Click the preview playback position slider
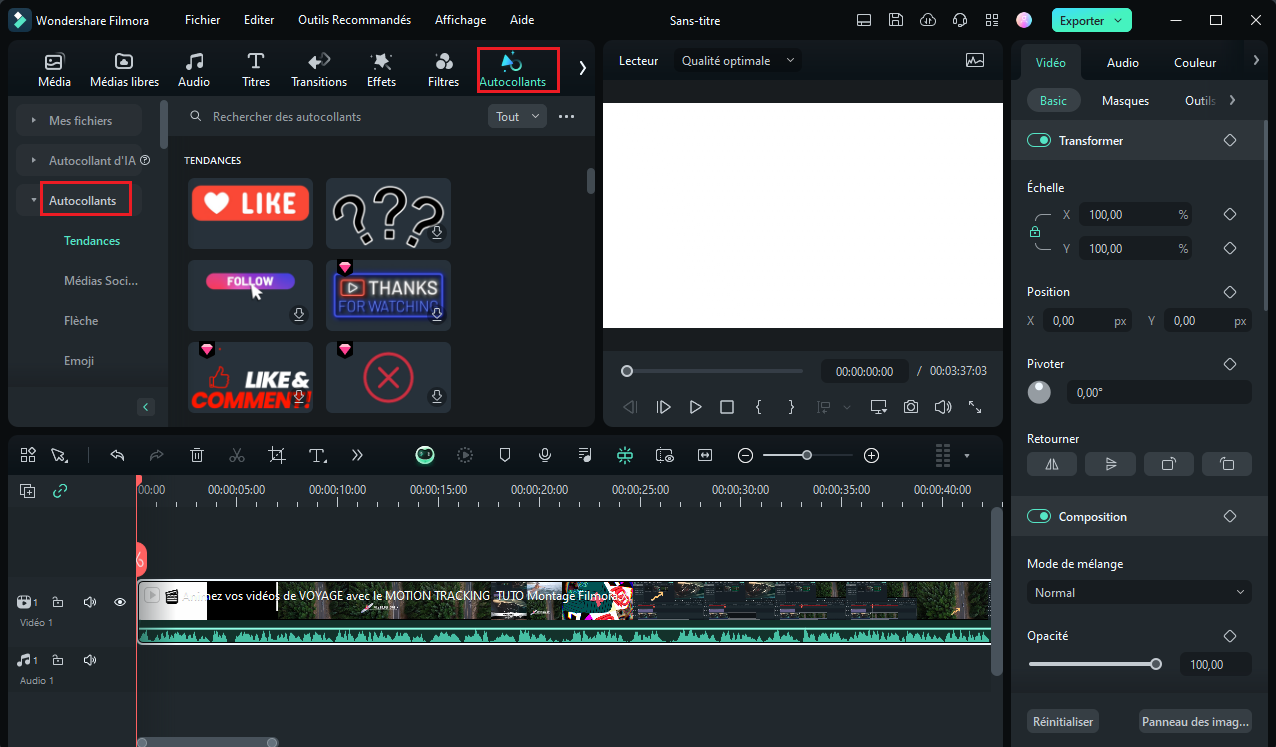Image resolution: width=1276 pixels, height=747 pixels. click(x=712, y=371)
